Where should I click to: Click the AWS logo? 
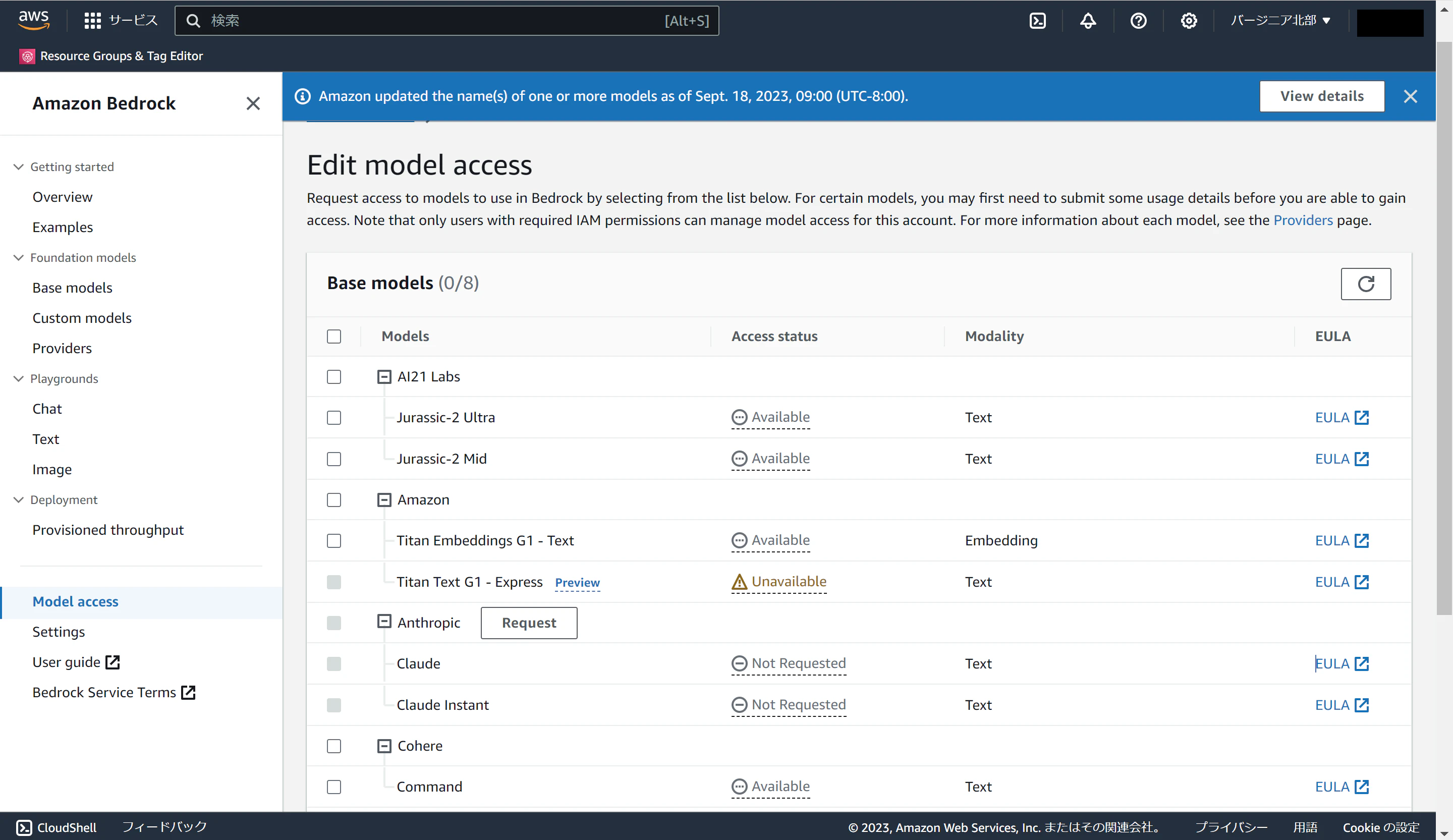click(x=33, y=20)
